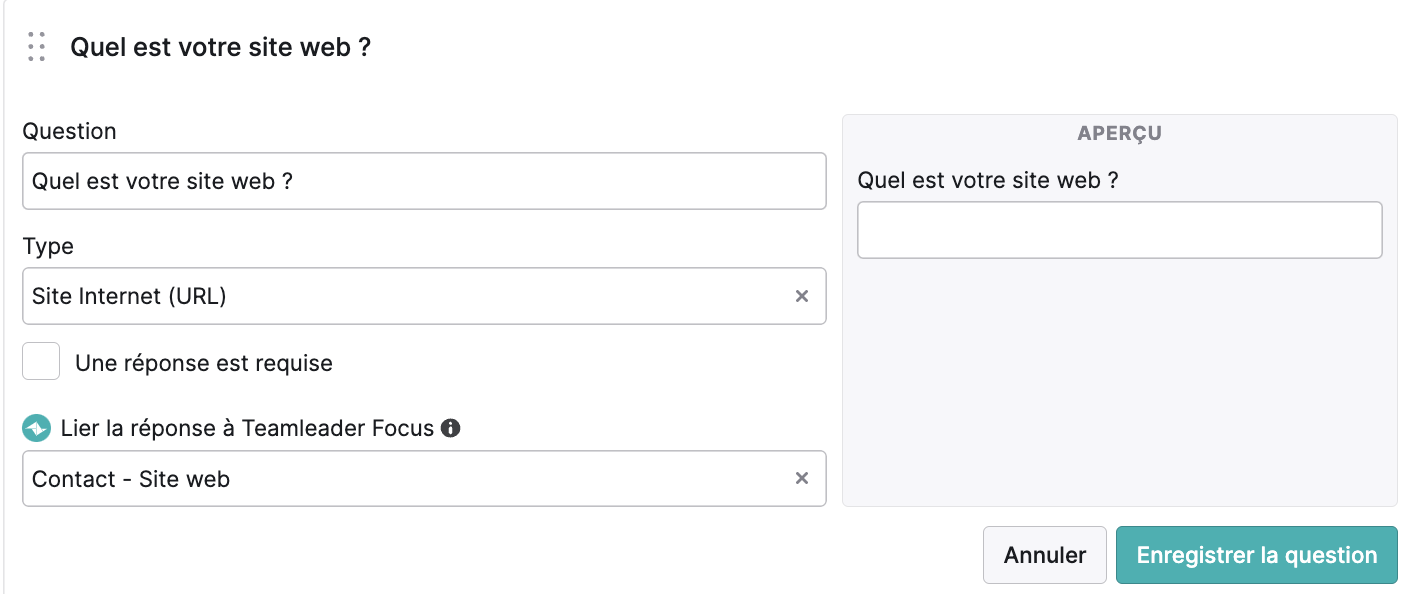Click the 'Une réponse est requise' label
1412x594 pixels.
[x=204, y=363]
